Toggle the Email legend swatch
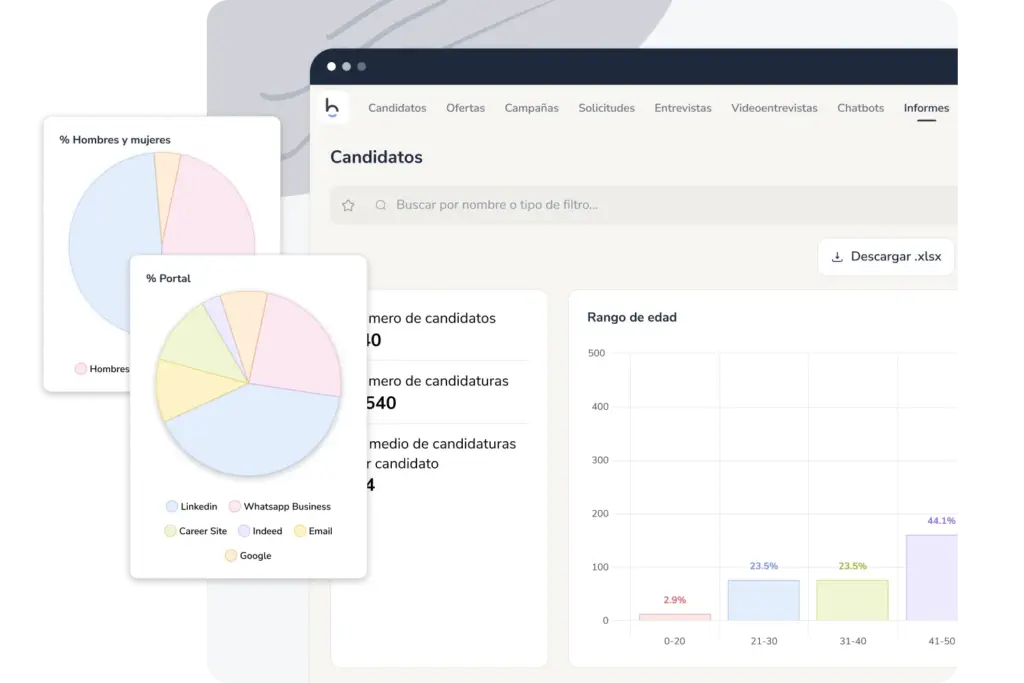The height and width of the screenshot is (683, 1024). click(x=300, y=531)
